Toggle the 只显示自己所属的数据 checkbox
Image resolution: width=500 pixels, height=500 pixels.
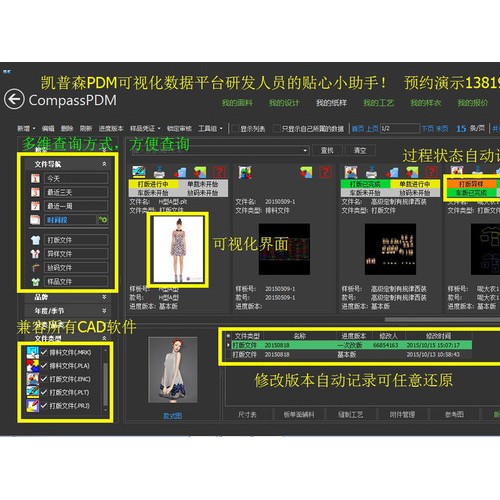[277, 128]
